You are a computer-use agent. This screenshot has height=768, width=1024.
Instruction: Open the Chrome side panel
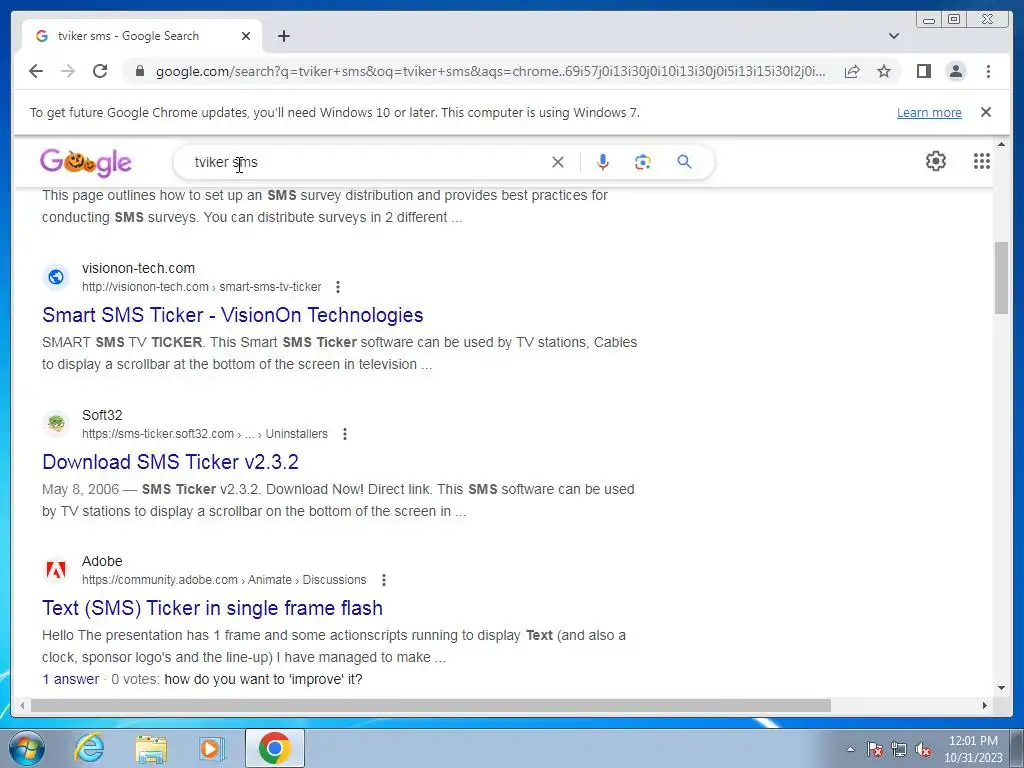pyautogui.click(x=923, y=71)
